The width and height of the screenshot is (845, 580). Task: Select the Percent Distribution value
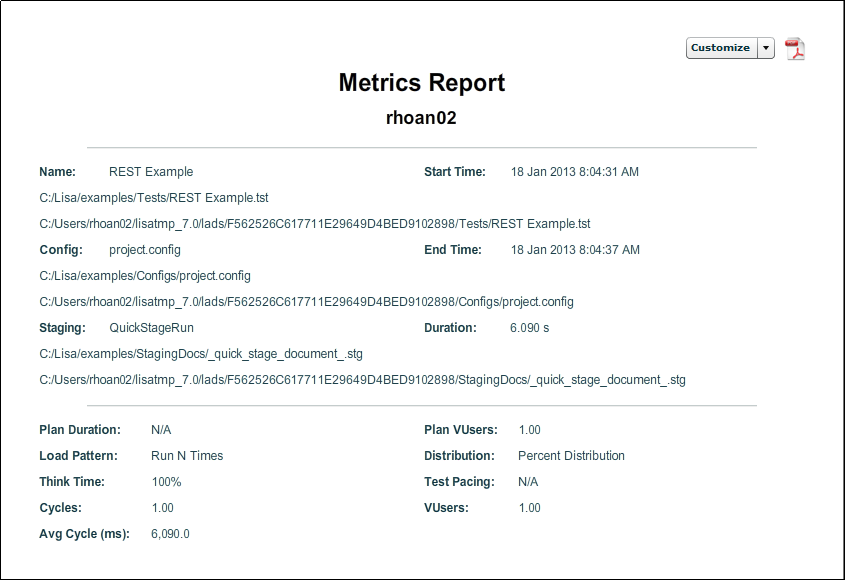click(571, 455)
